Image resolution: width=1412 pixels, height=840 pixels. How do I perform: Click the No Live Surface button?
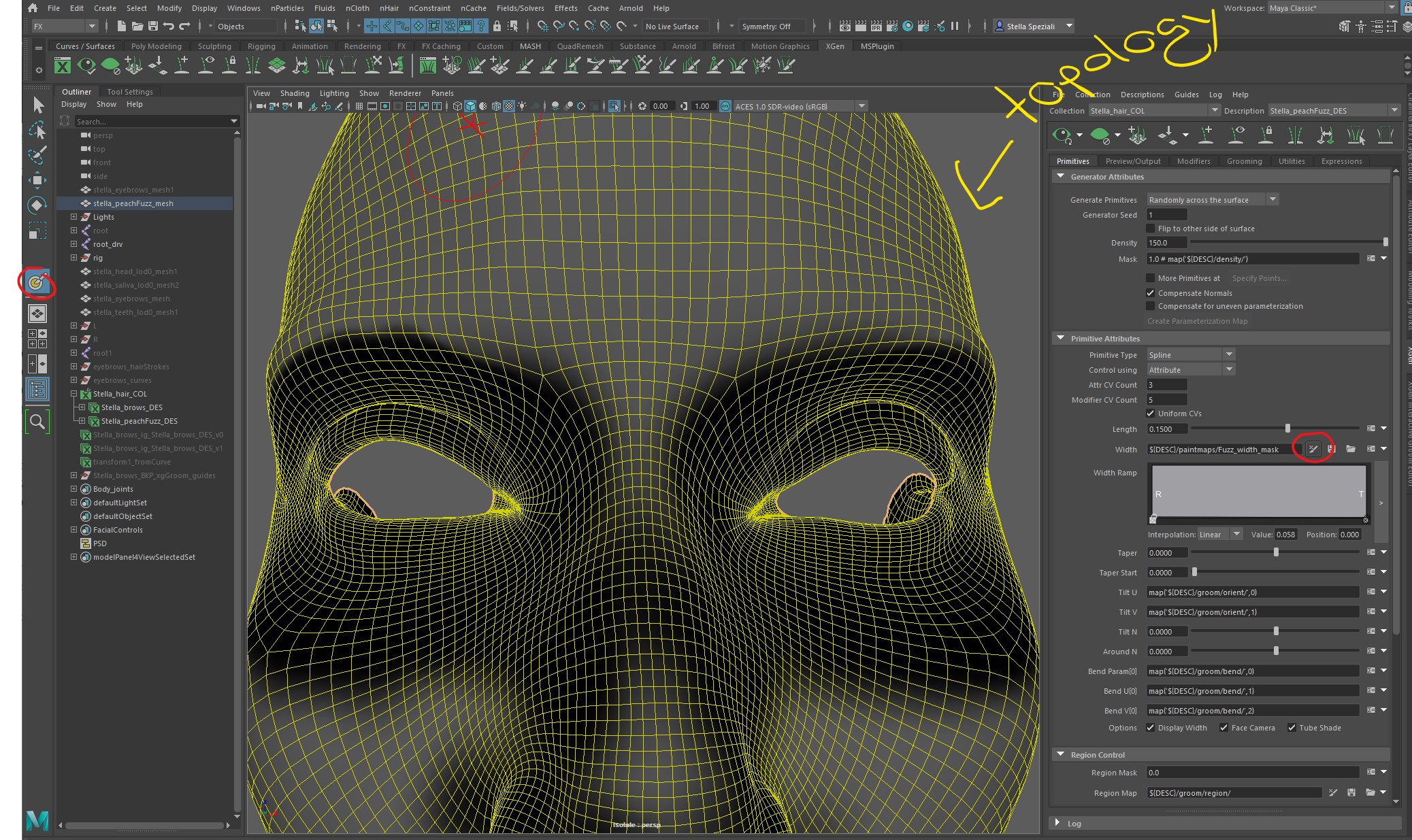pyautogui.click(x=674, y=27)
